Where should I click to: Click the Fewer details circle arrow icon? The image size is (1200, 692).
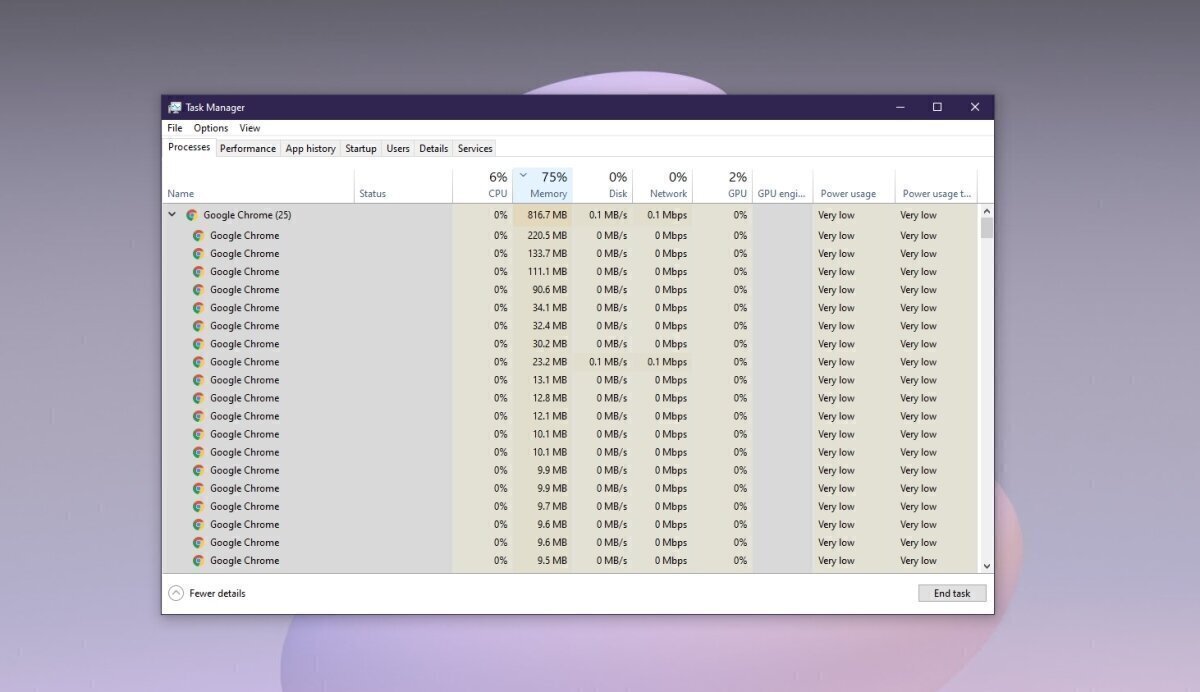coord(176,593)
